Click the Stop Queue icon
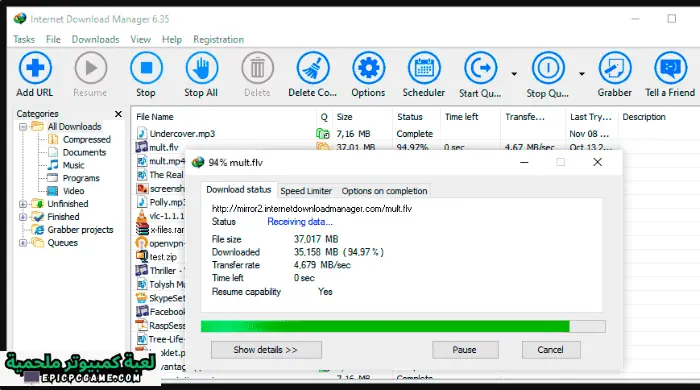The image size is (700, 390). click(x=548, y=68)
